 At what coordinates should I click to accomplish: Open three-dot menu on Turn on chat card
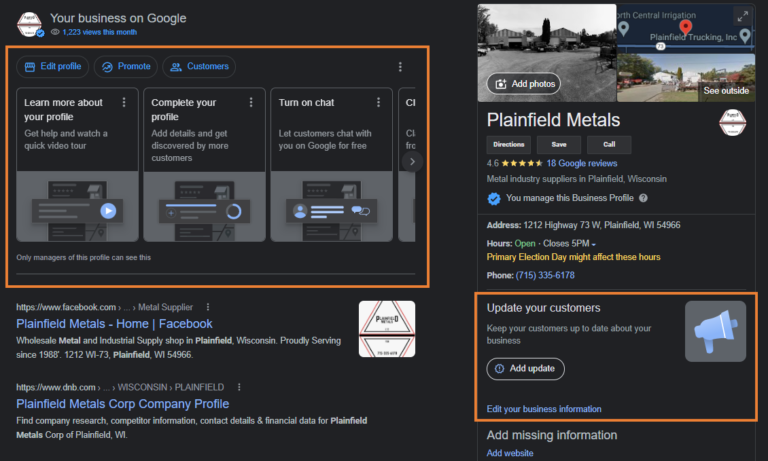[x=378, y=102]
